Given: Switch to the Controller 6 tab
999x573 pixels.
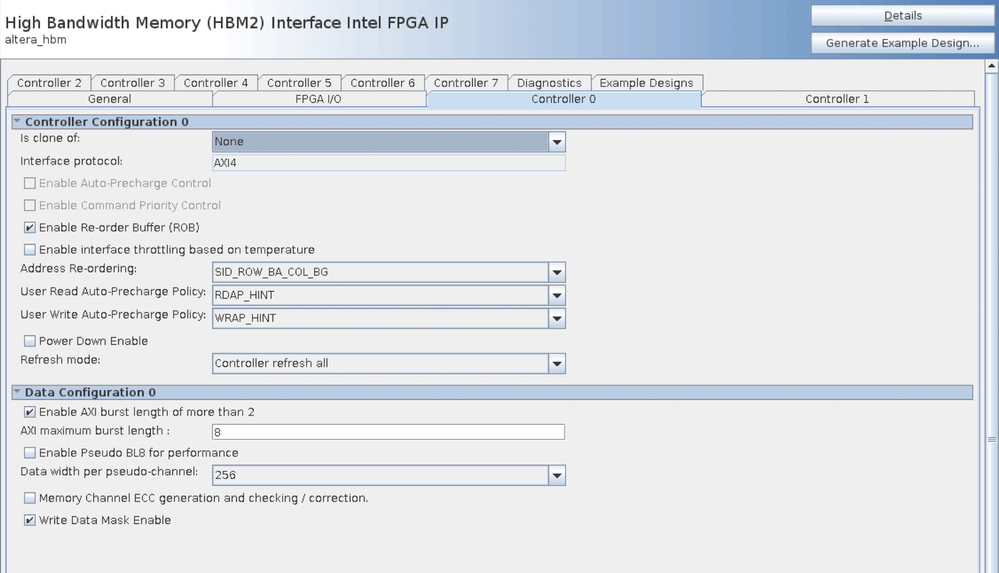Looking at the screenshot, I should (x=382, y=83).
